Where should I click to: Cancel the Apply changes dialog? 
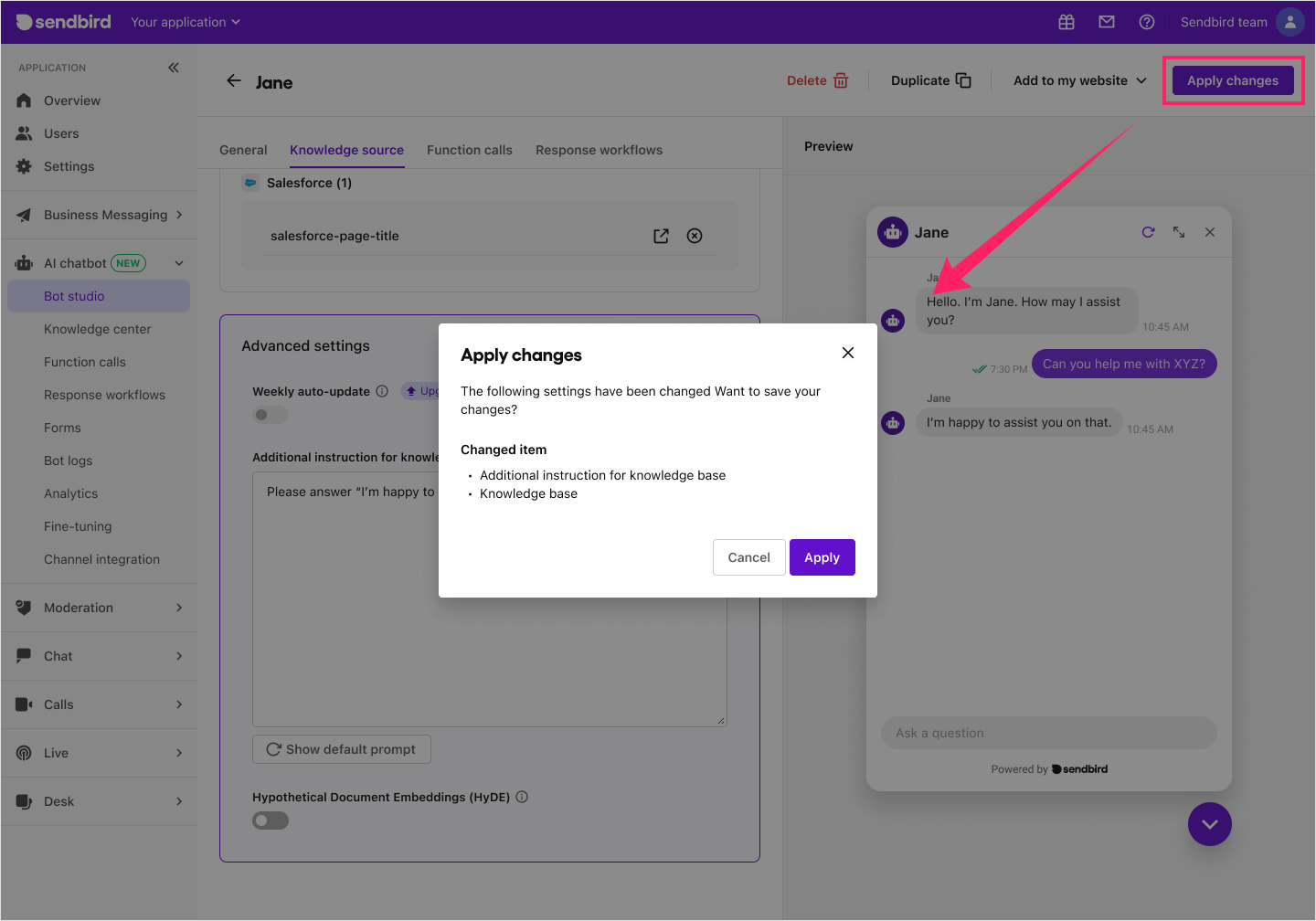[x=749, y=557]
